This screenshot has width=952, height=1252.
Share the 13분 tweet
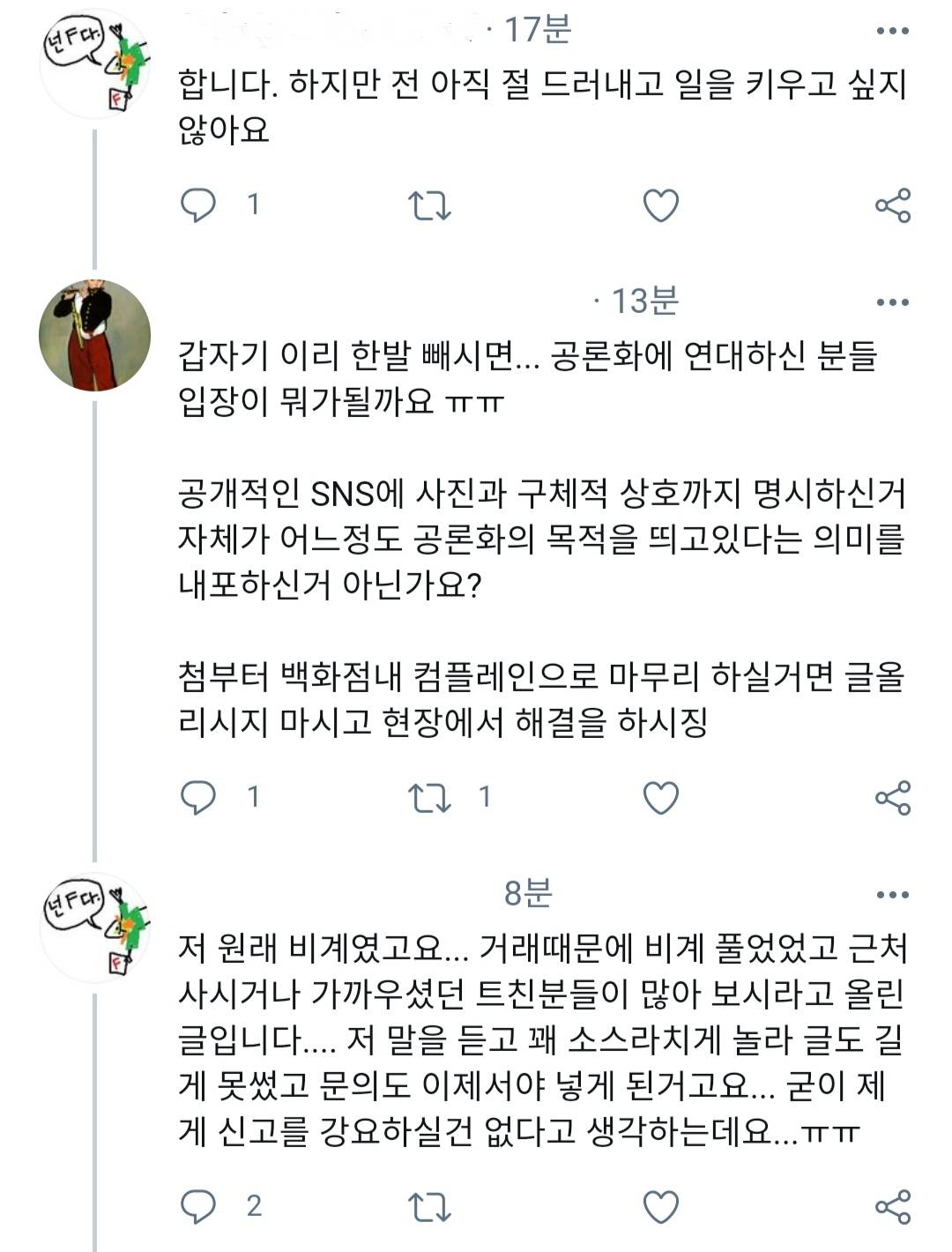[892, 798]
